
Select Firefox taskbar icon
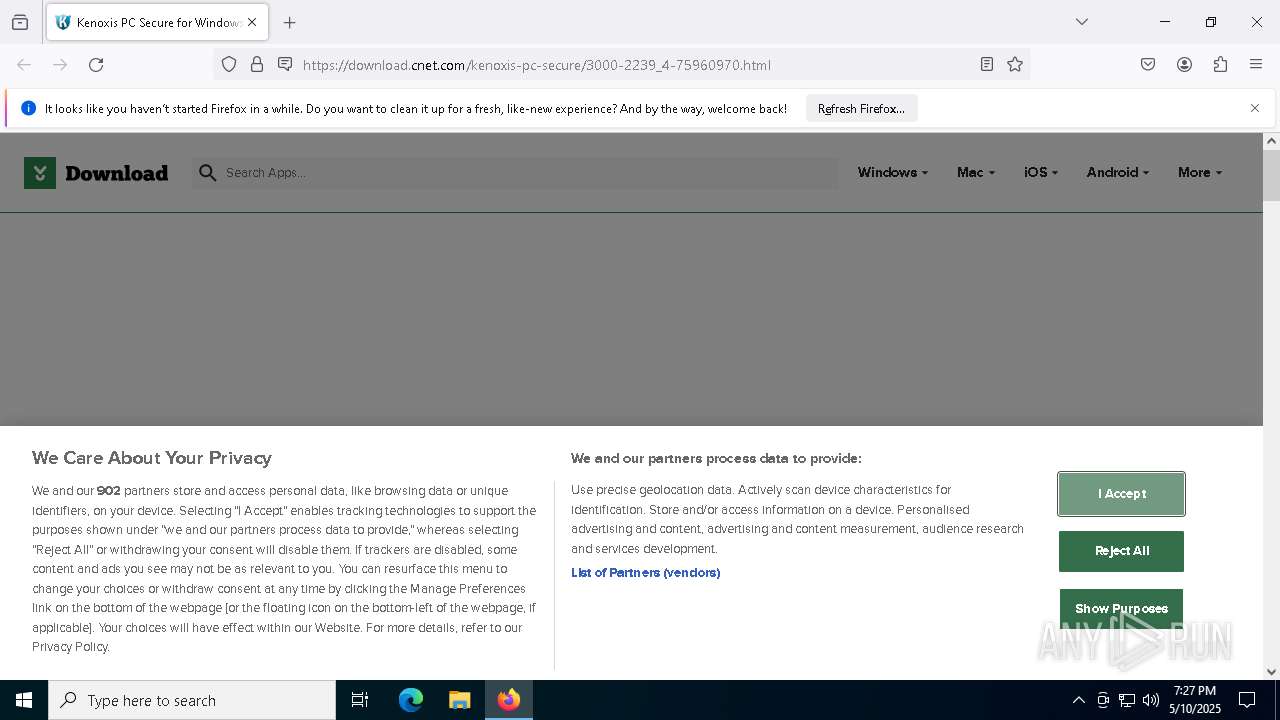pos(509,700)
